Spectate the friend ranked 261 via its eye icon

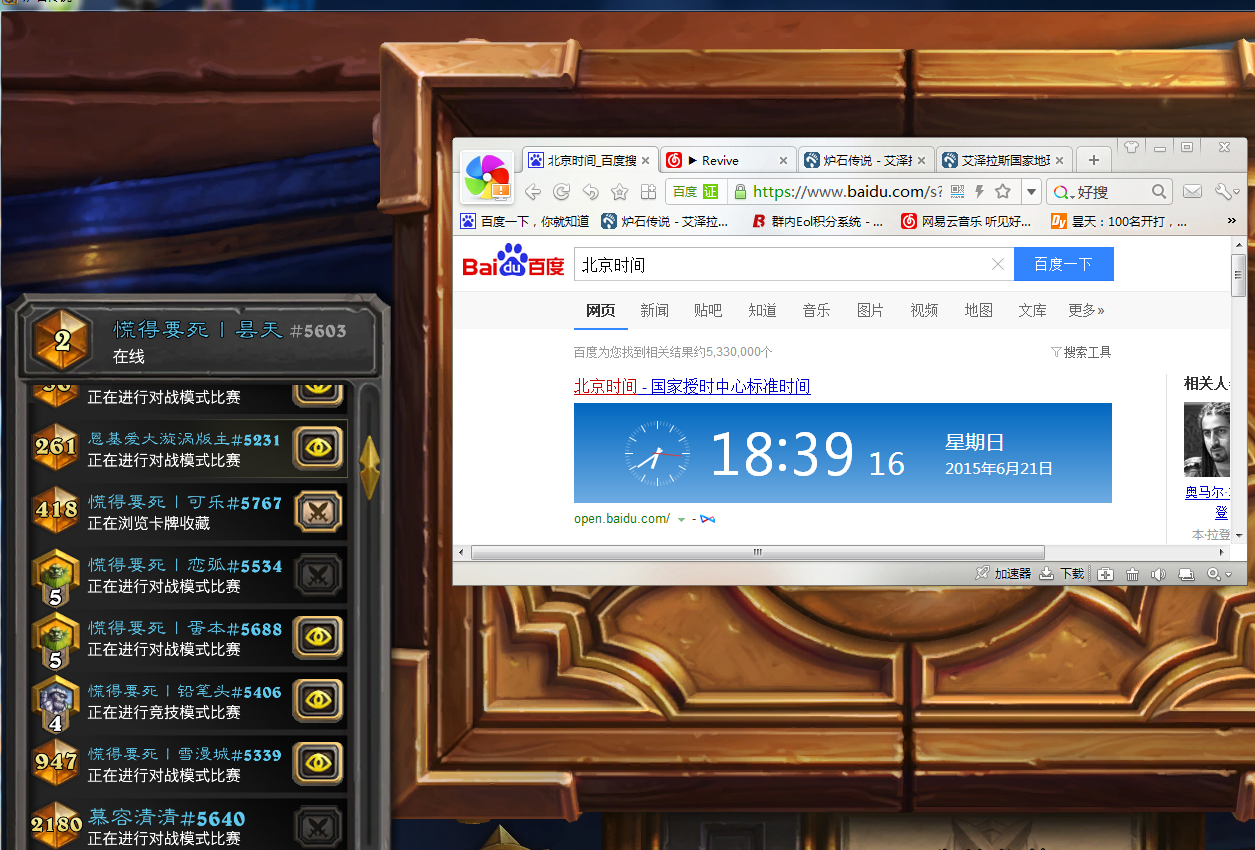click(x=318, y=449)
